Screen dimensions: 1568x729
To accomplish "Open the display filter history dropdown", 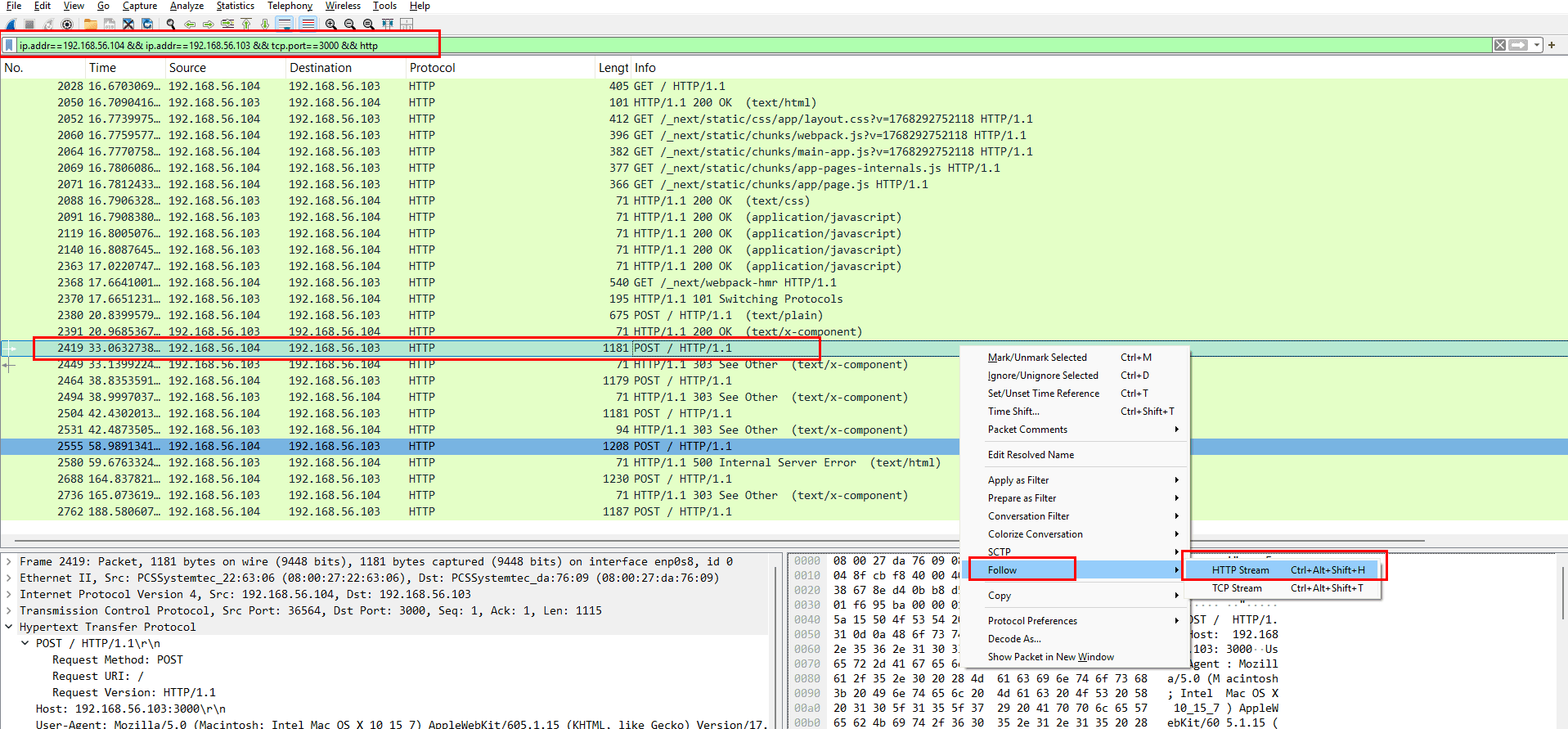I will (1537, 45).
